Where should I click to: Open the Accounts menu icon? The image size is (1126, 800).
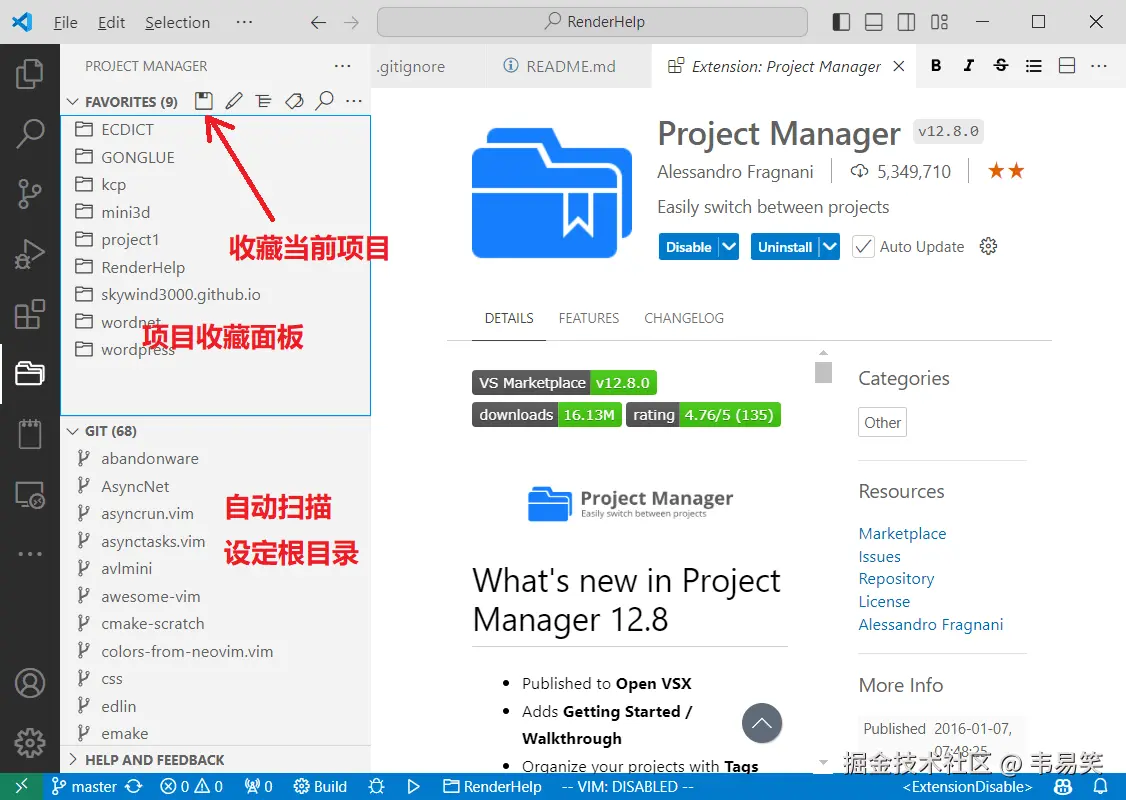pyautogui.click(x=29, y=683)
